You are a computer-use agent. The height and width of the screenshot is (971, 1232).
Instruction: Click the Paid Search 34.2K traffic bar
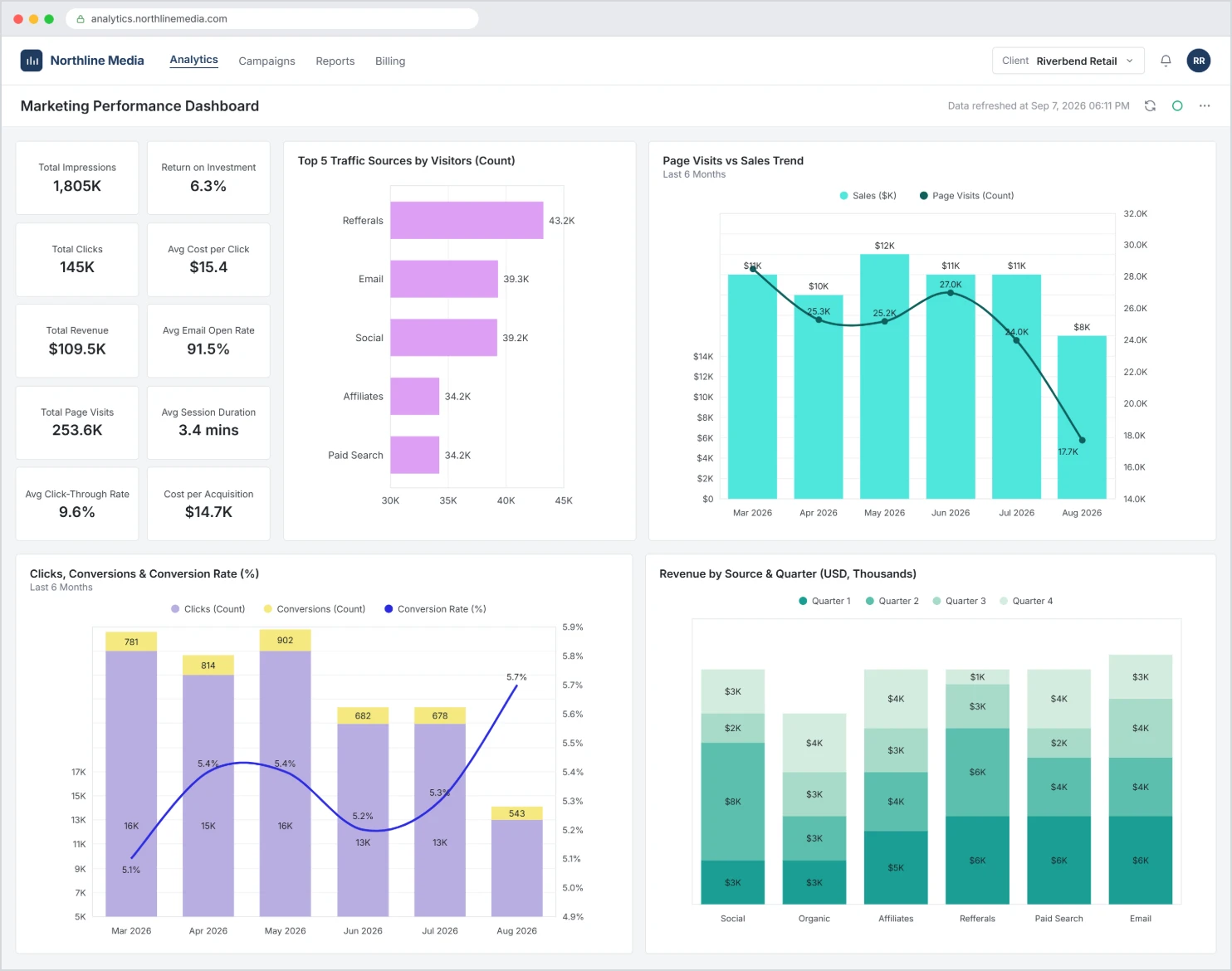(x=414, y=455)
